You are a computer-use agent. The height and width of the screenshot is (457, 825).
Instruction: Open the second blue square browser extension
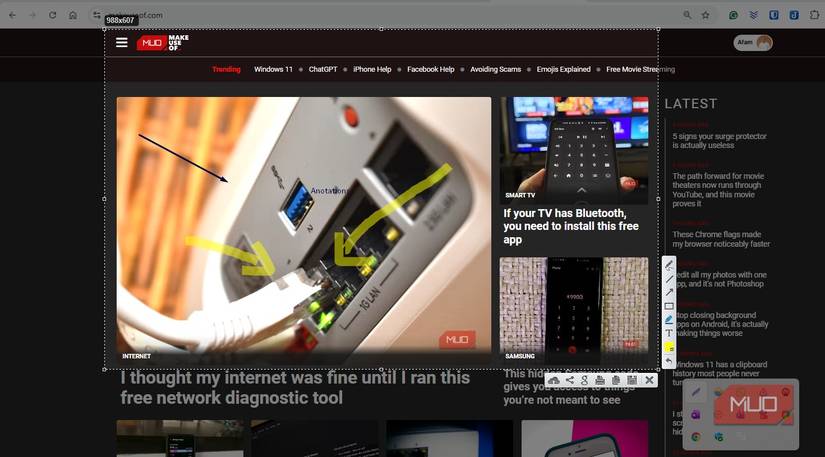794,15
